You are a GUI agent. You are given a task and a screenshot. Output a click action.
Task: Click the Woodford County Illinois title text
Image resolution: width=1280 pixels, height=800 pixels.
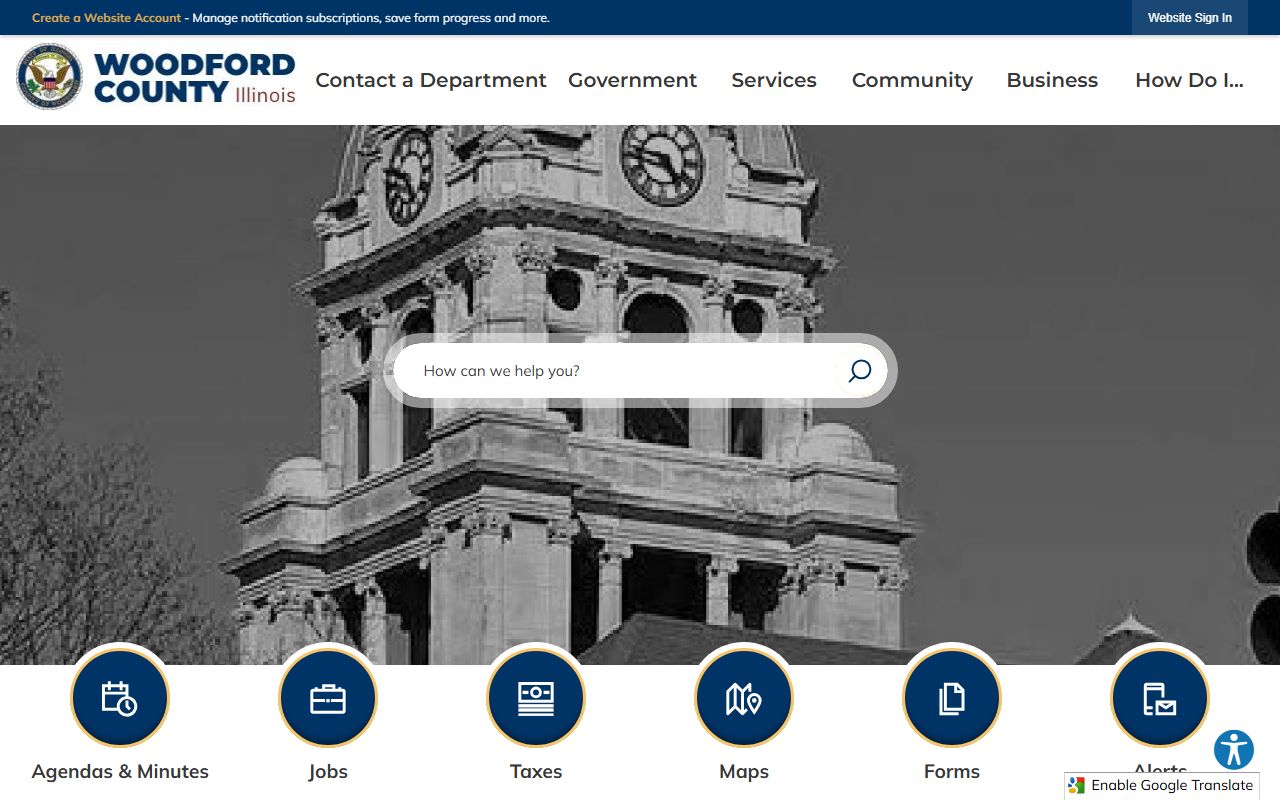[x=195, y=78]
